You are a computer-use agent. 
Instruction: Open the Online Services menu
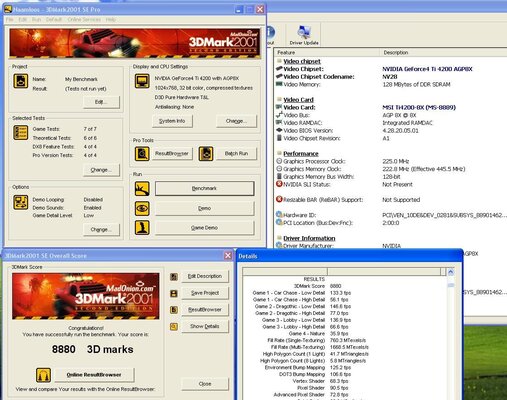[84, 20]
